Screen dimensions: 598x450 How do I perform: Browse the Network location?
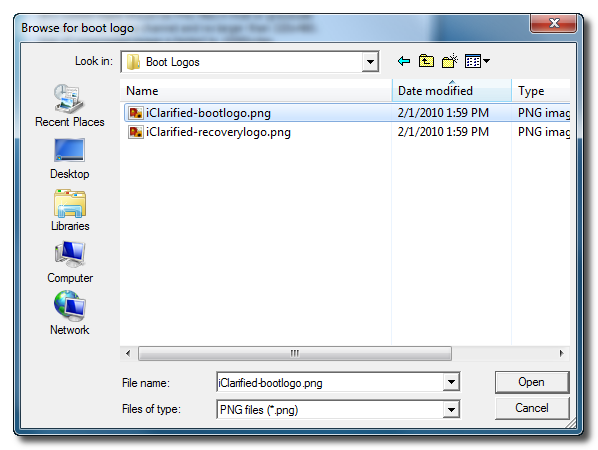69,313
